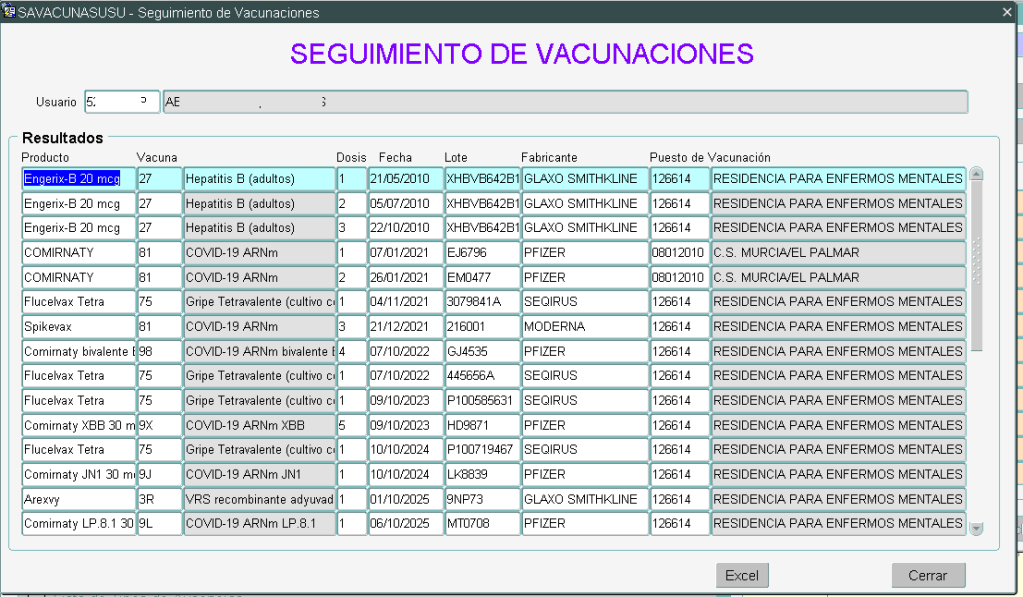Viewport: 1023px width, 597px height.
Task: Select the highlighted Engerix-B 20 mcg product cell
Action: pyautogui.click(x=78, y=179)
